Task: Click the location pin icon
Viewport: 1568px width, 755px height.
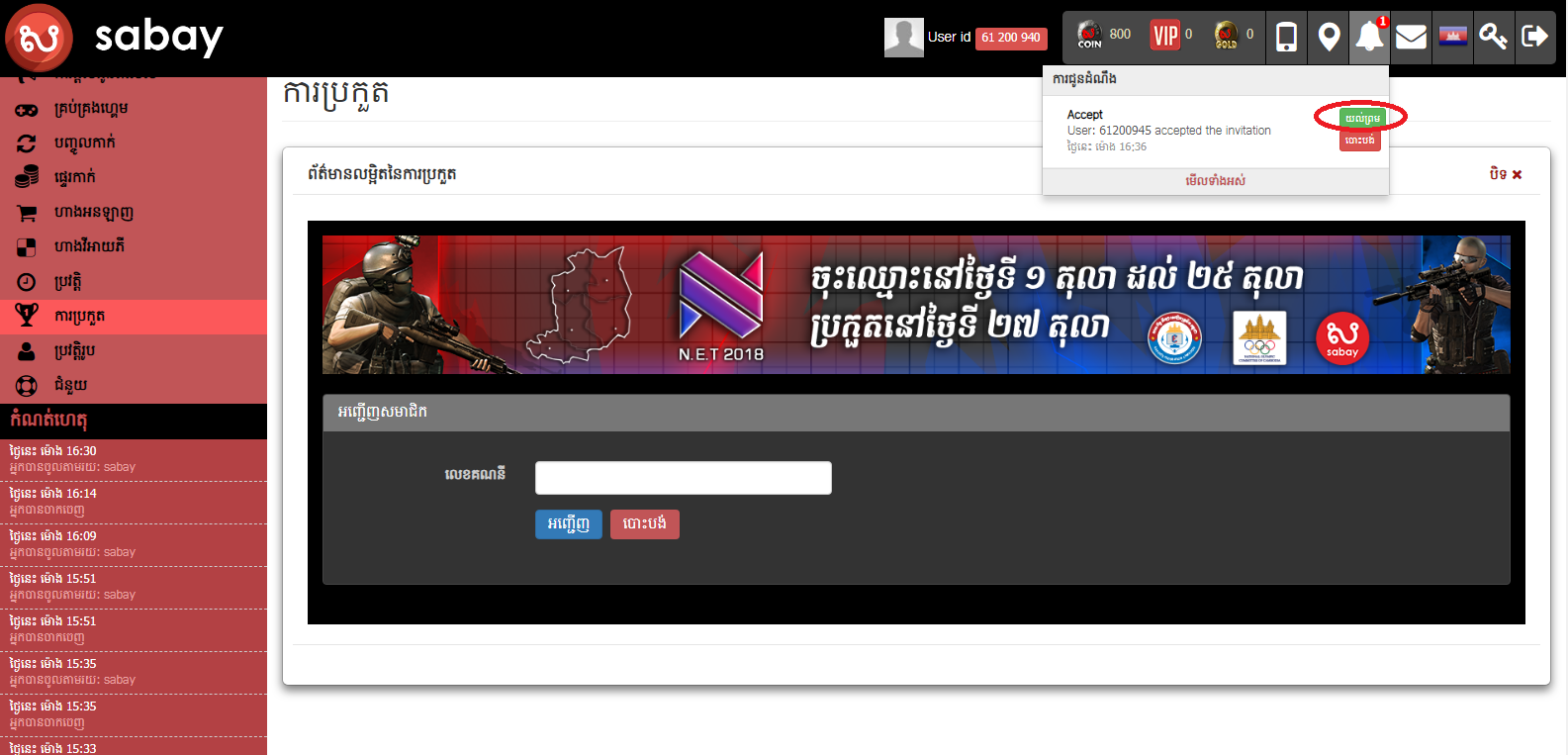Action: pyautogui.click(x=1329, y=38)
